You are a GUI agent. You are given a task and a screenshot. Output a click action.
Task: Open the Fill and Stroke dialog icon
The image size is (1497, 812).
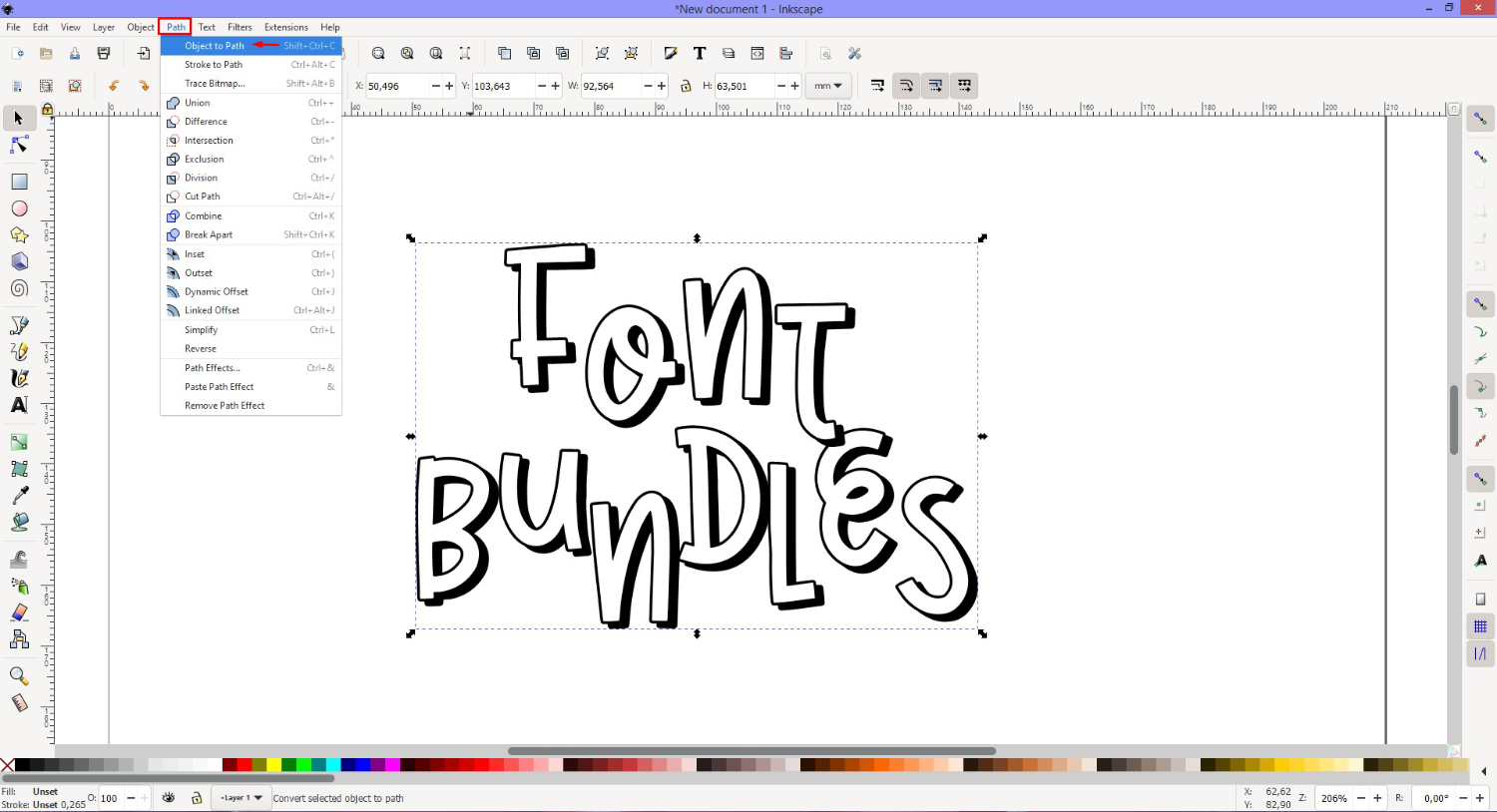tap(671, 54)
